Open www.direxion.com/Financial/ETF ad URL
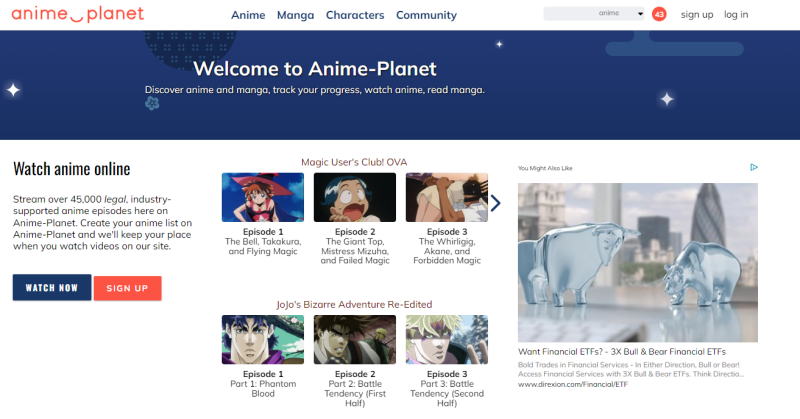 (x=573, y=384)
